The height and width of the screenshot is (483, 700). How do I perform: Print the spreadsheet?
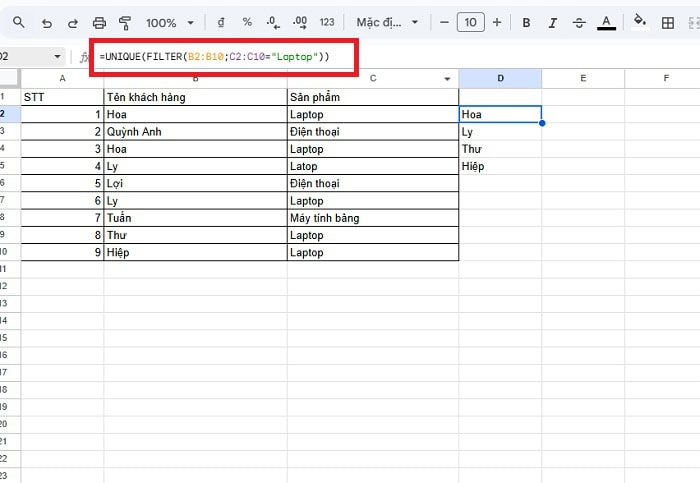99,22
